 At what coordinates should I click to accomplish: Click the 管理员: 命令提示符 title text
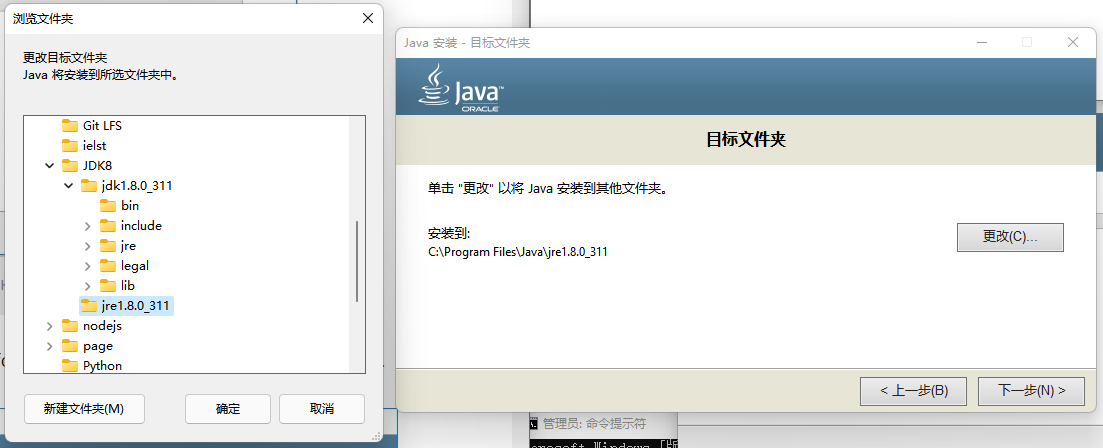594,424
